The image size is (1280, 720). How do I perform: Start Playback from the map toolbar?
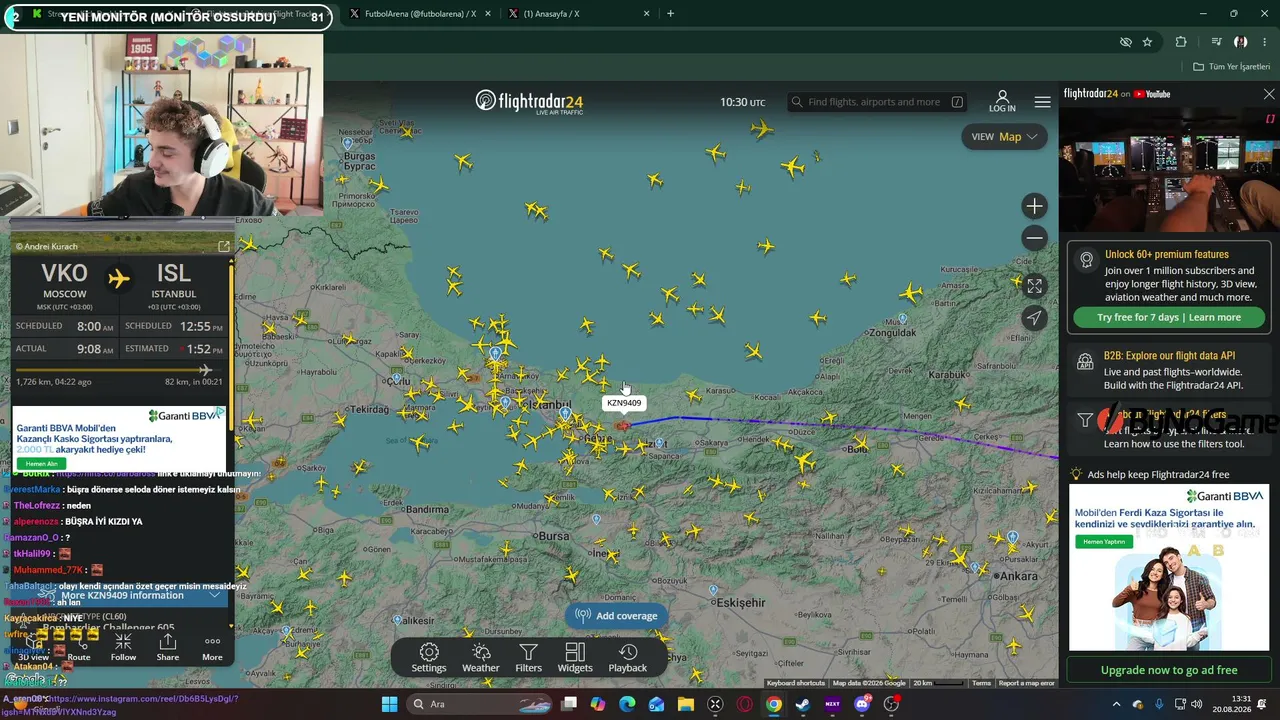[x=628, y=658]
